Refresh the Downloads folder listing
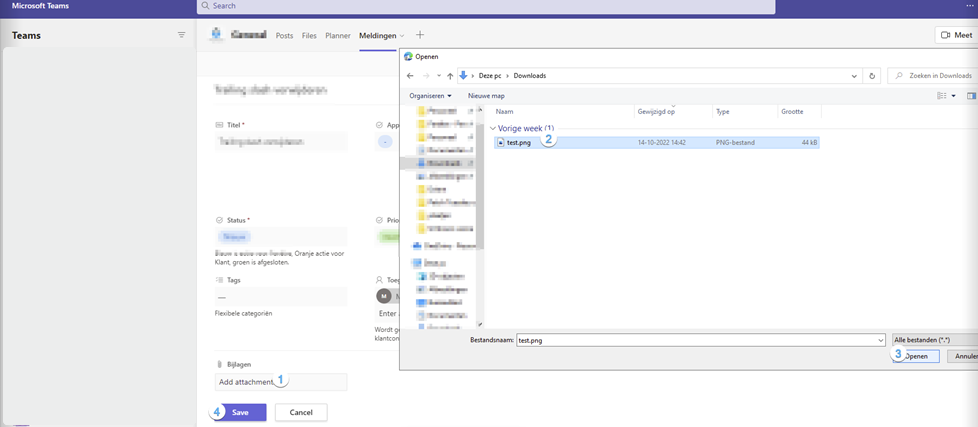Viewport: 978px width, 427px height. pyautogui.click(x=873, y=76)
